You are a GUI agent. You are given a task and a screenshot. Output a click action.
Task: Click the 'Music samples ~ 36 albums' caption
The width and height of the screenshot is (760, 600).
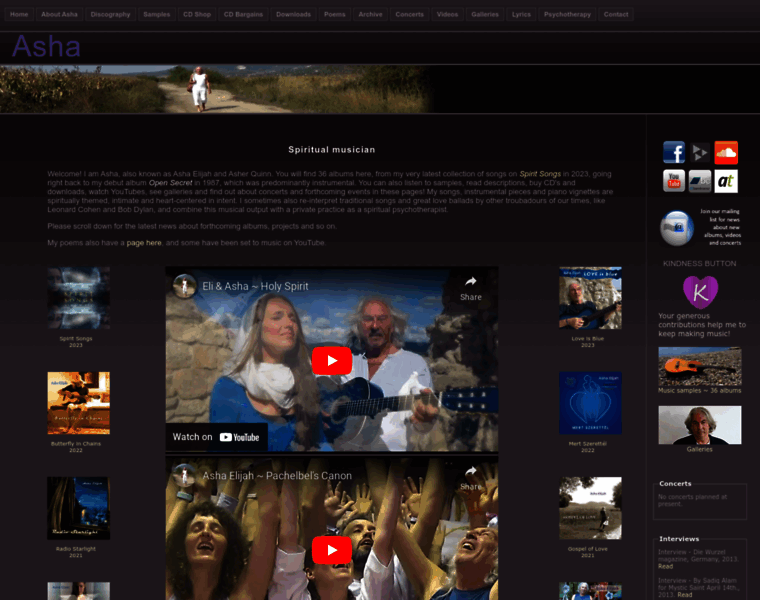click(x=700, y=391)
